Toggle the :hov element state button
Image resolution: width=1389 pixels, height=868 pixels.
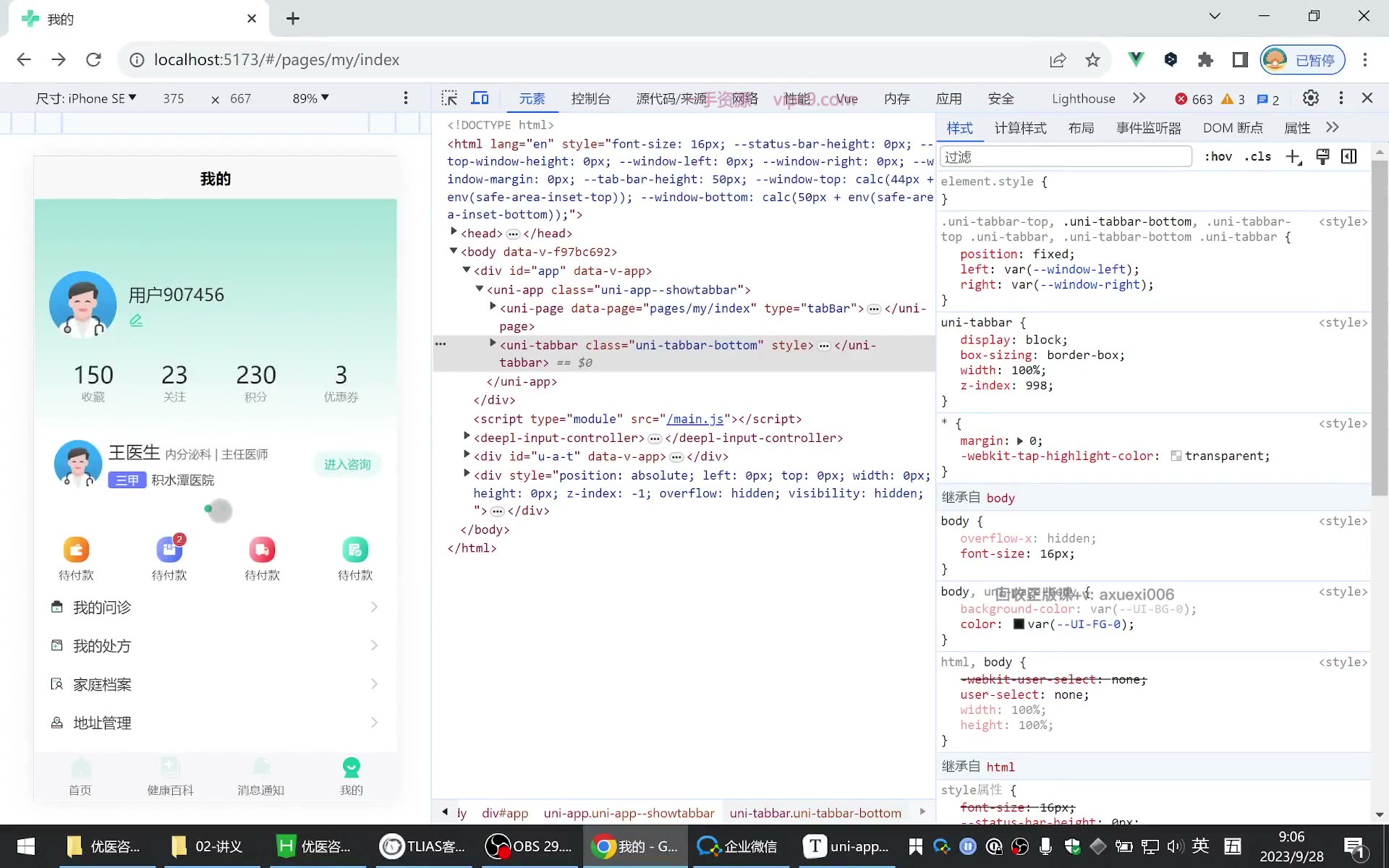(1218, 156)
